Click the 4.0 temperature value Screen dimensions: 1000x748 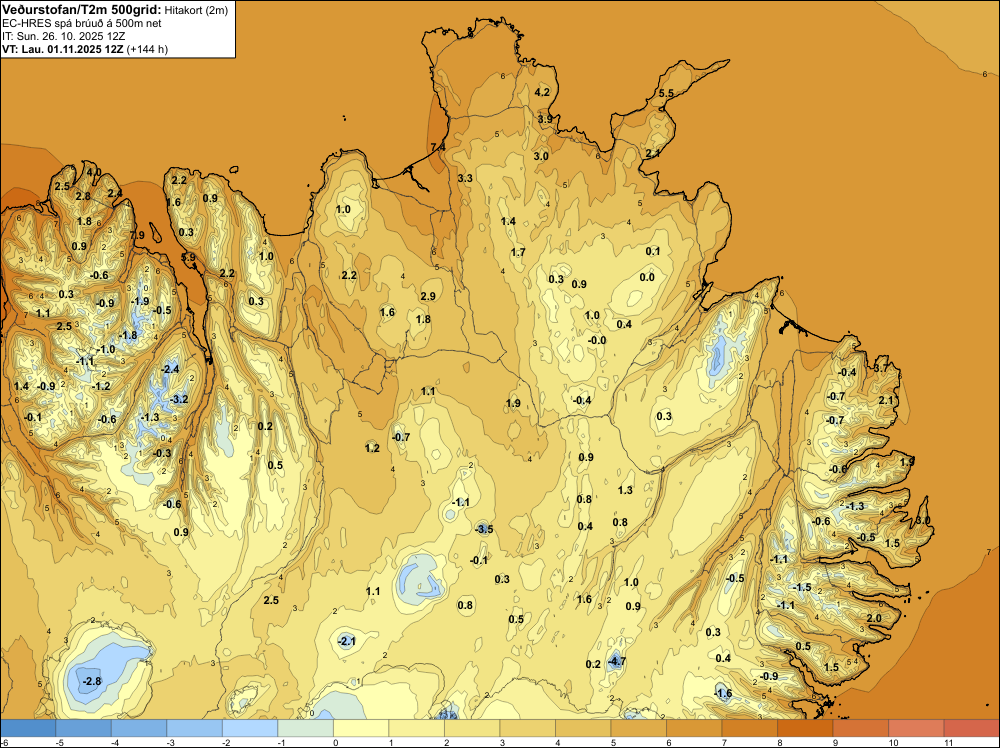tap(94, 172)
